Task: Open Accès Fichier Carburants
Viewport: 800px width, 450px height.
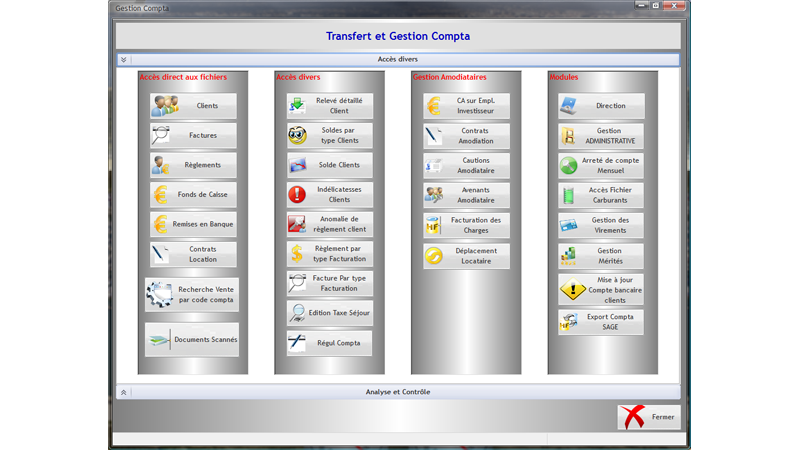Action: tap(601, 195)
